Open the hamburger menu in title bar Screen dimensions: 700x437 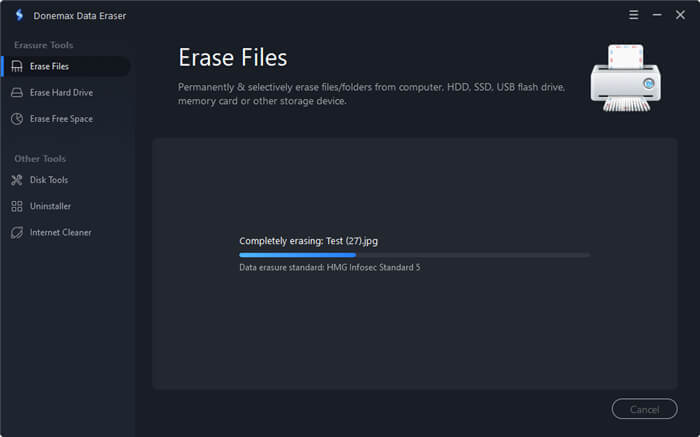pos(633,15)
